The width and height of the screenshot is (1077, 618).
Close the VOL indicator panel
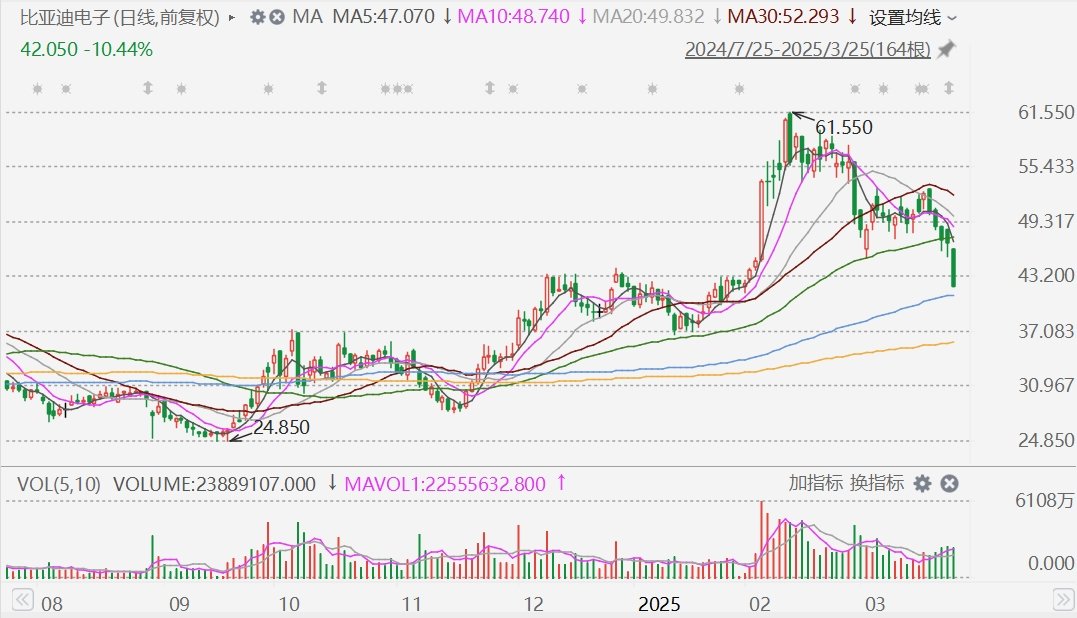pyautogui.click(x=949, y=484)
